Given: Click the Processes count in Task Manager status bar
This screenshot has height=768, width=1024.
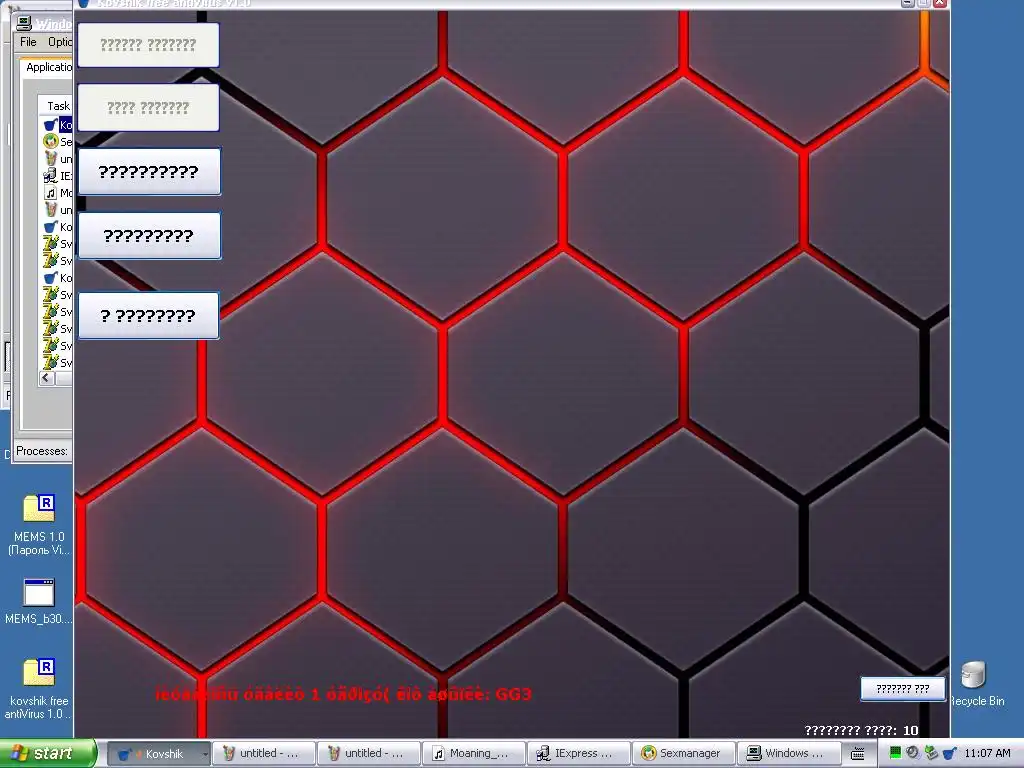Looking at the screenshot, I should [x=42, y=451].
